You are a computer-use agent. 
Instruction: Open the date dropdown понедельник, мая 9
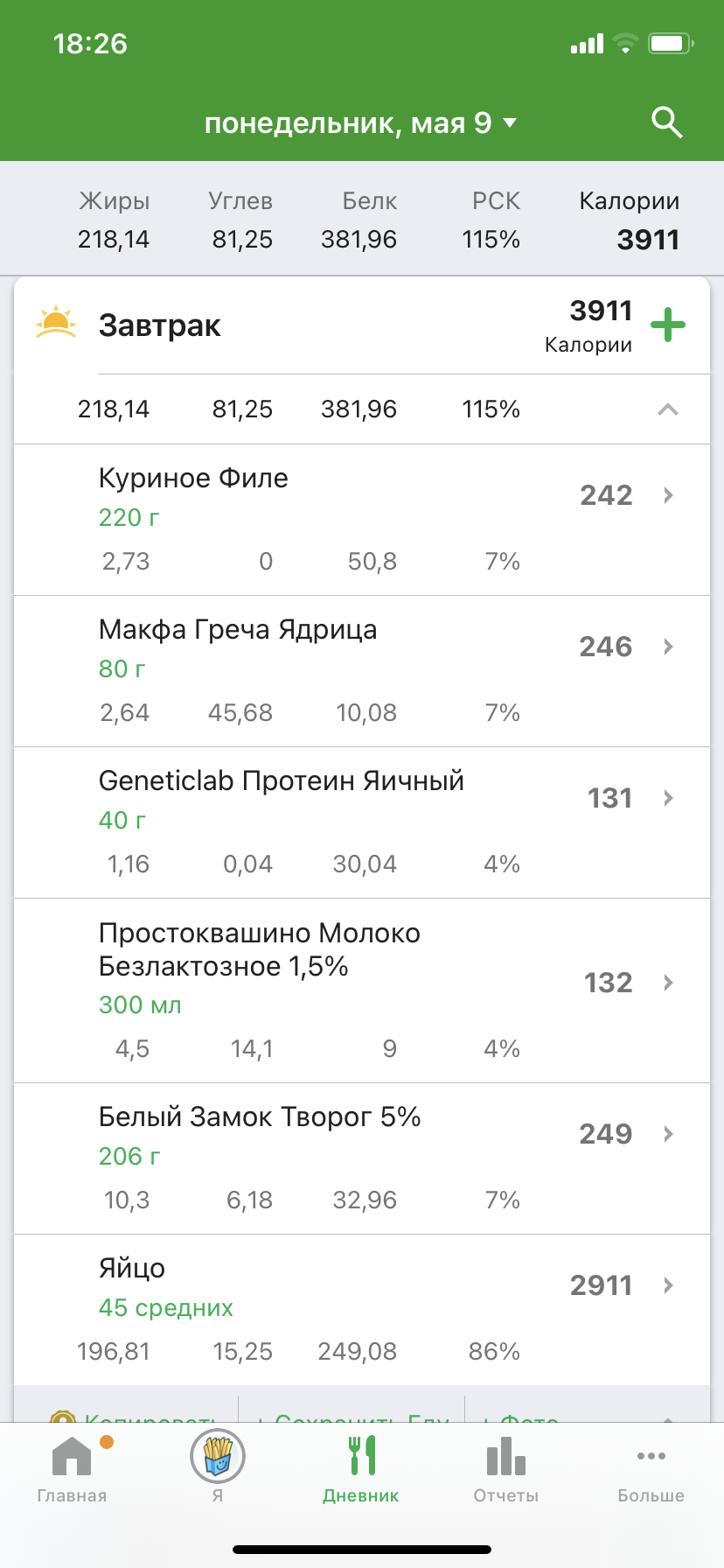click(x=360, y=123)
